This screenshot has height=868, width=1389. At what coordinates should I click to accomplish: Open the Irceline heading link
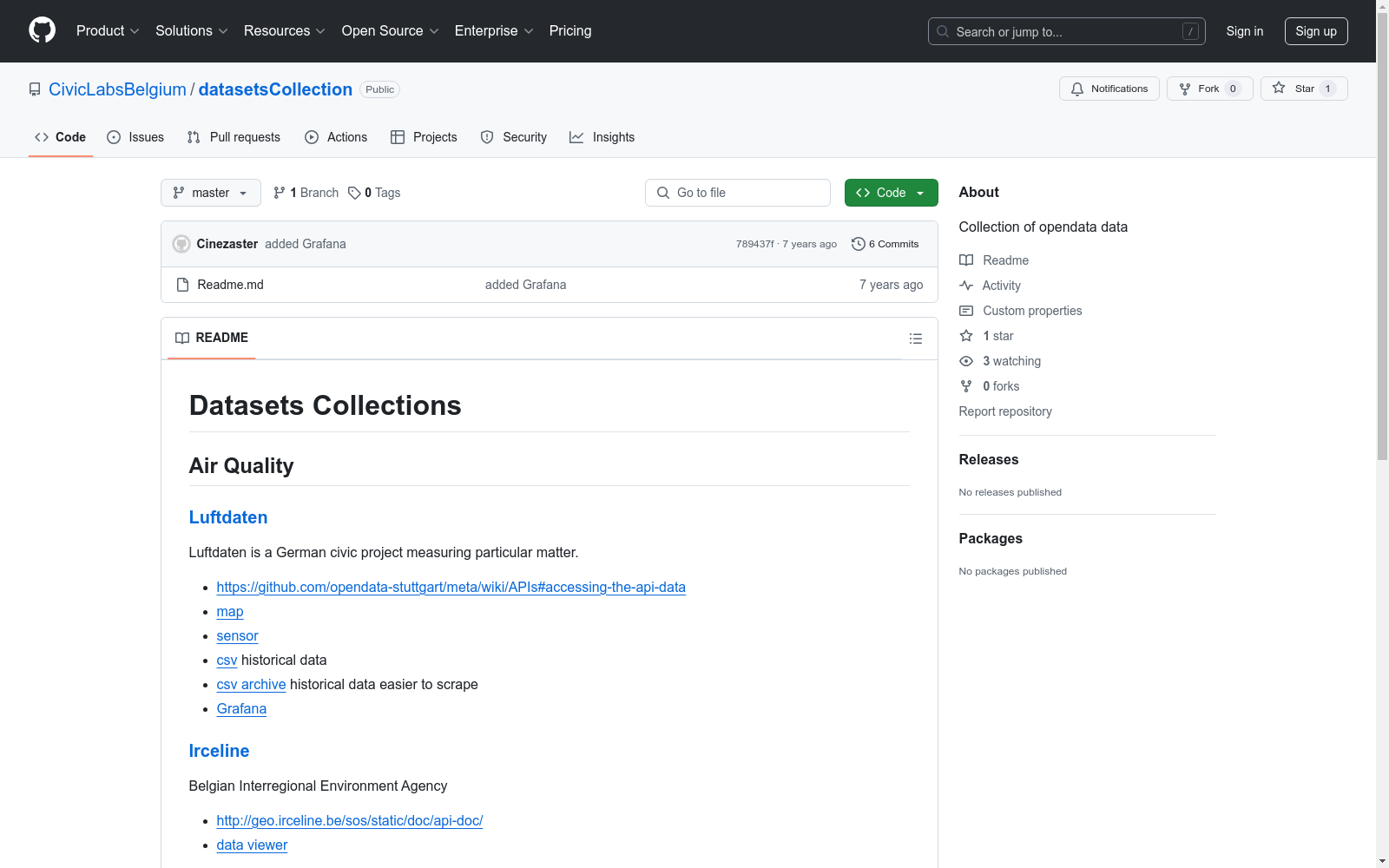pos(219,751)
